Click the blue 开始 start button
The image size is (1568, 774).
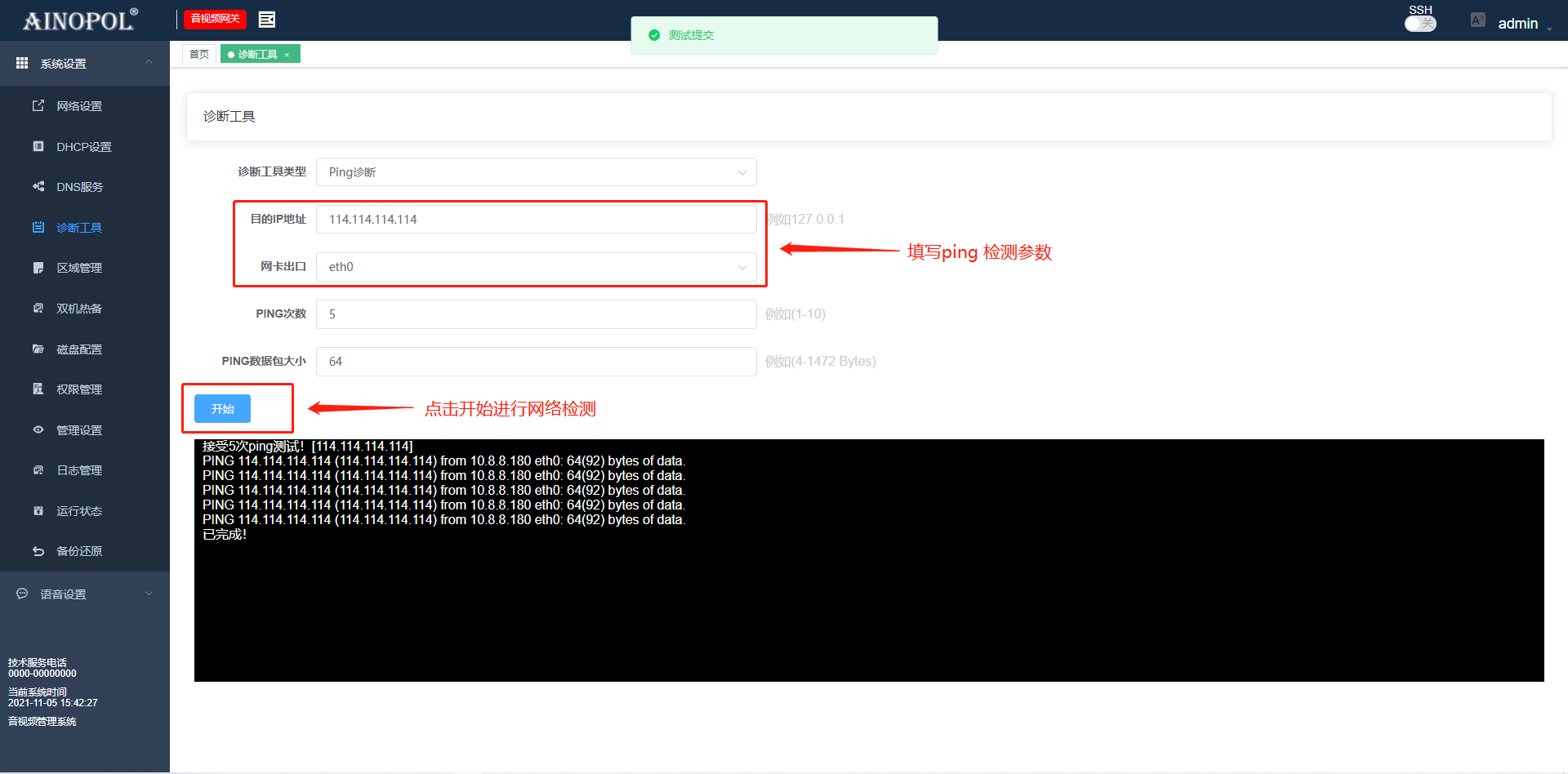[x=222, y=409]
